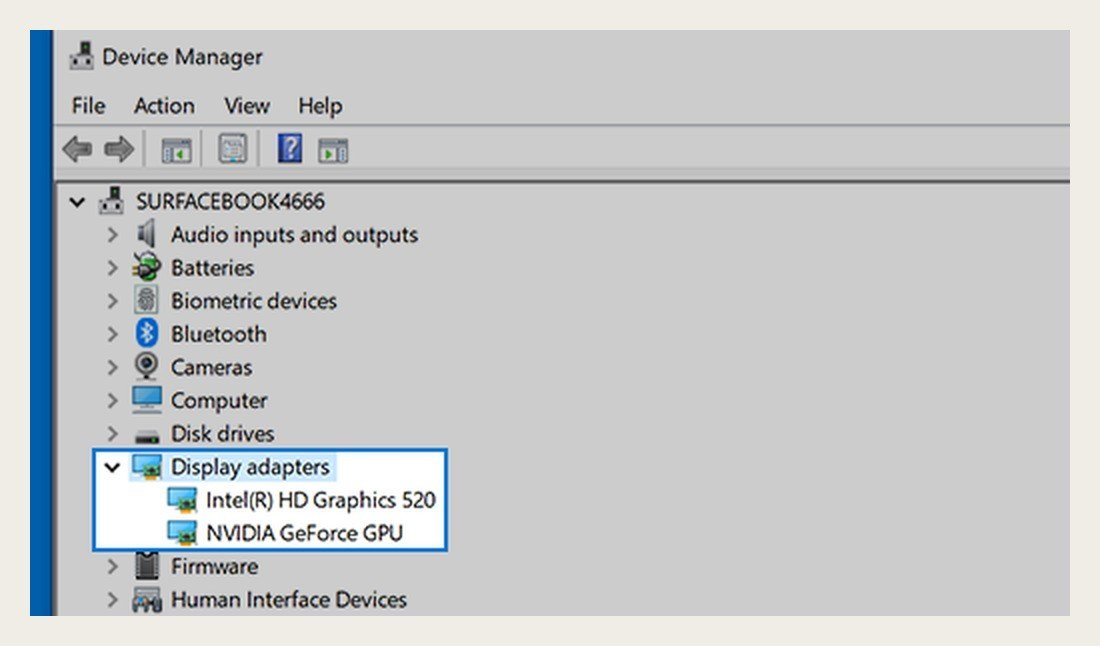Expand the Biometric devices chevron
This screenshot has height=646, width=1100.
(x=112, y=300)
